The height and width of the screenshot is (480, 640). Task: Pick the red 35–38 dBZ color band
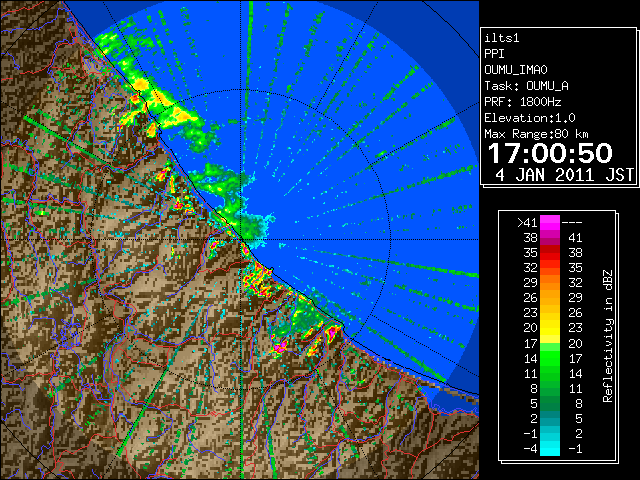pyautogui.click(x=550, y=253)
